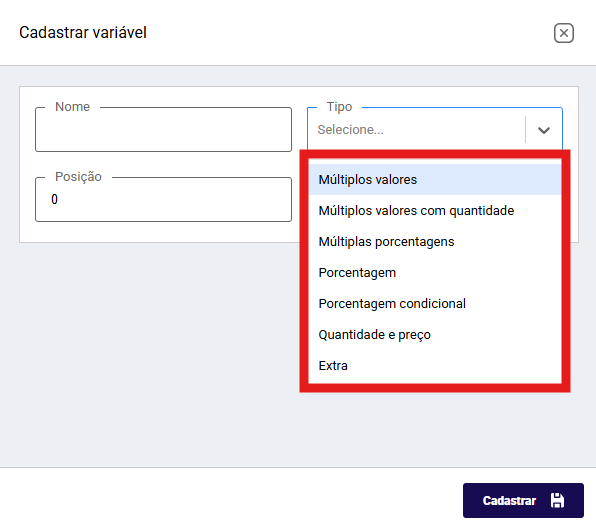Click into the Posição field
The width and height of the screenshot is (596, 522).
pyautogui.click(x=163, y=200)
